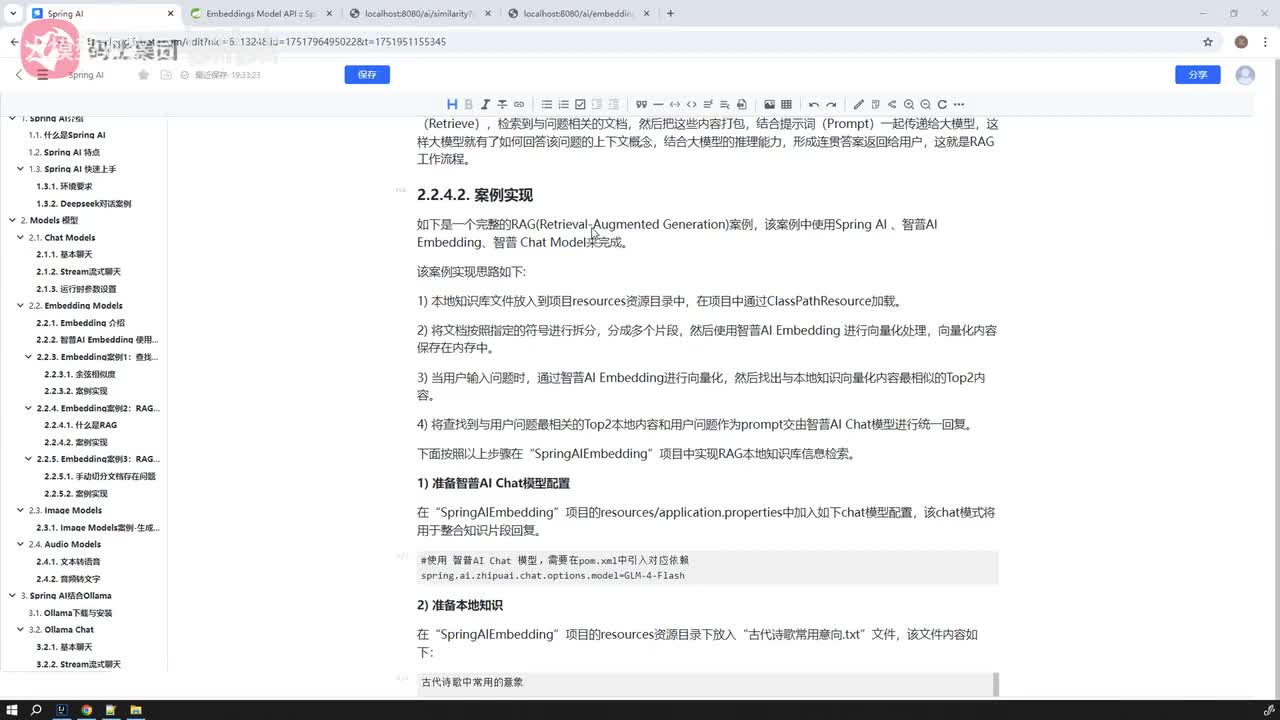
Task: Open the Windows Start menu
Action: click(10, 710)
